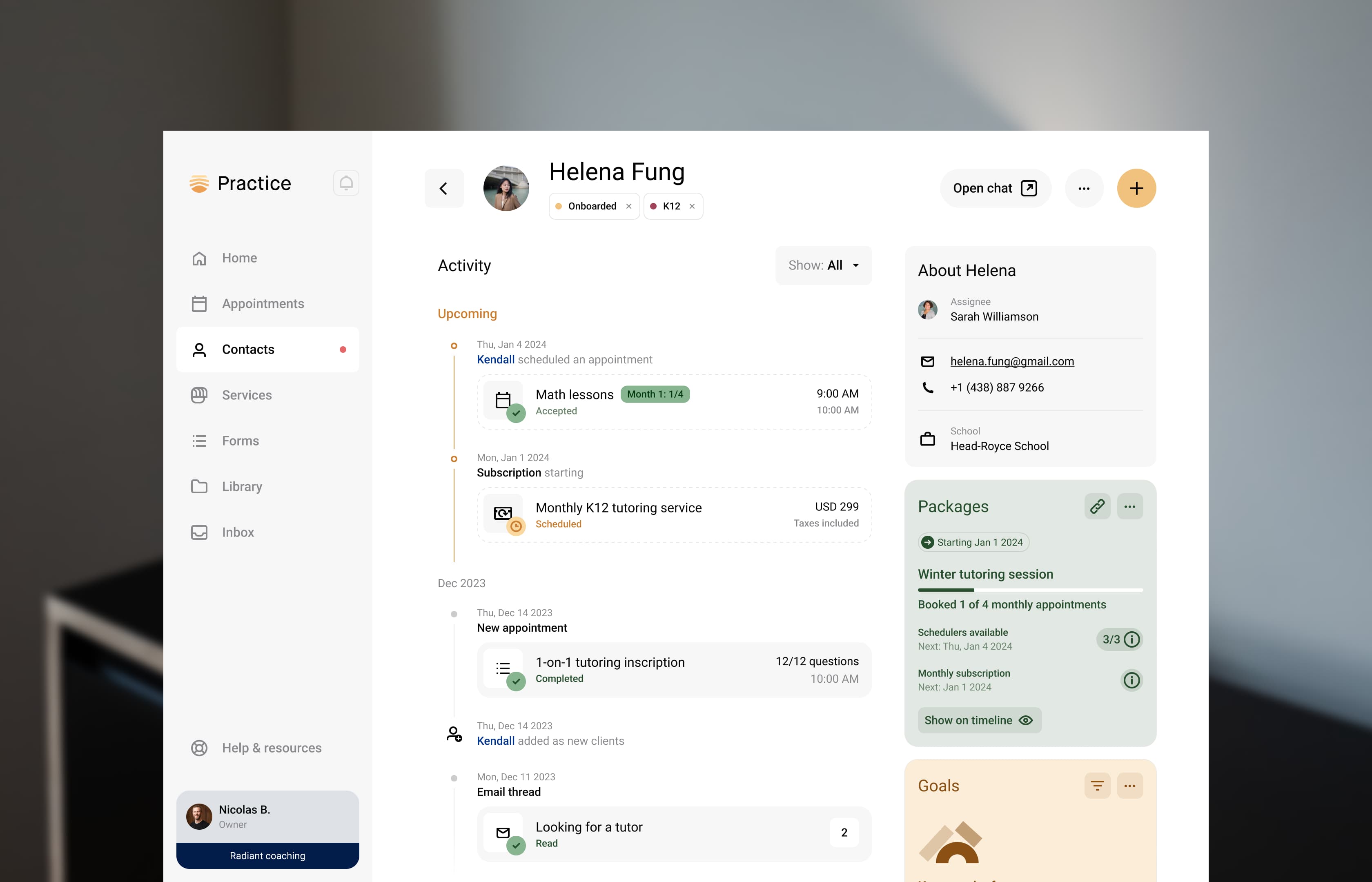Click the orange plus add button

coord(1136,188)
